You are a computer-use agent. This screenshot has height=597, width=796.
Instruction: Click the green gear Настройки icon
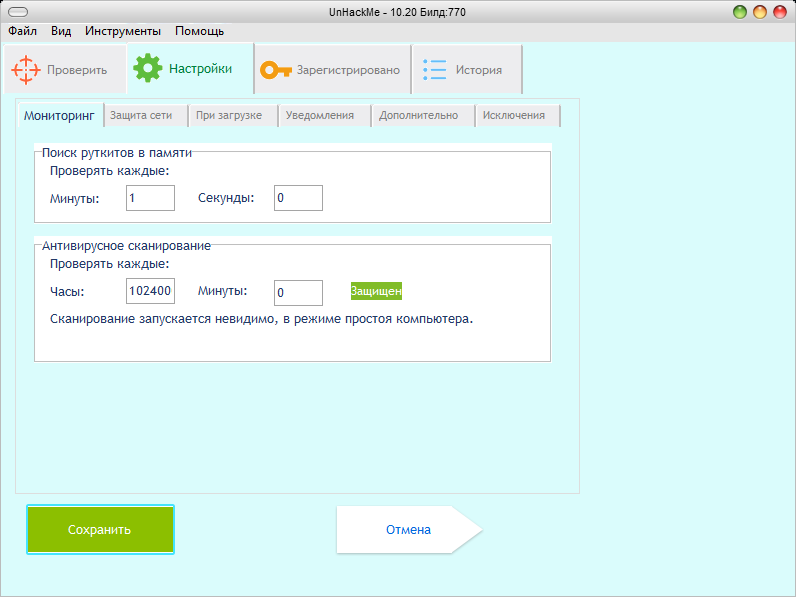pos(148,68)
